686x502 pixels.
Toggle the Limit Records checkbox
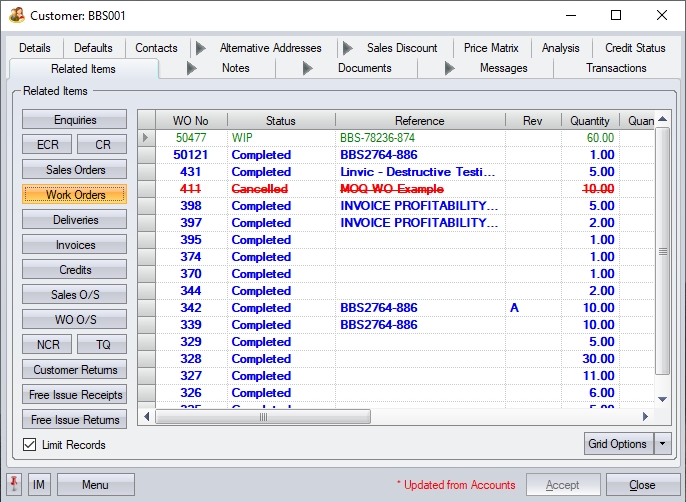[30, 445]
